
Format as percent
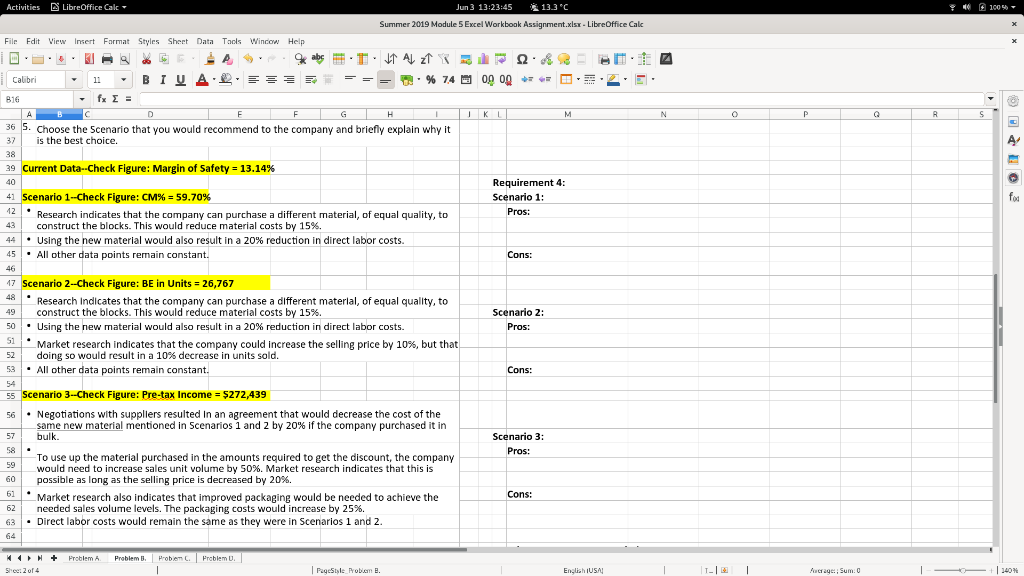point(430,80)
